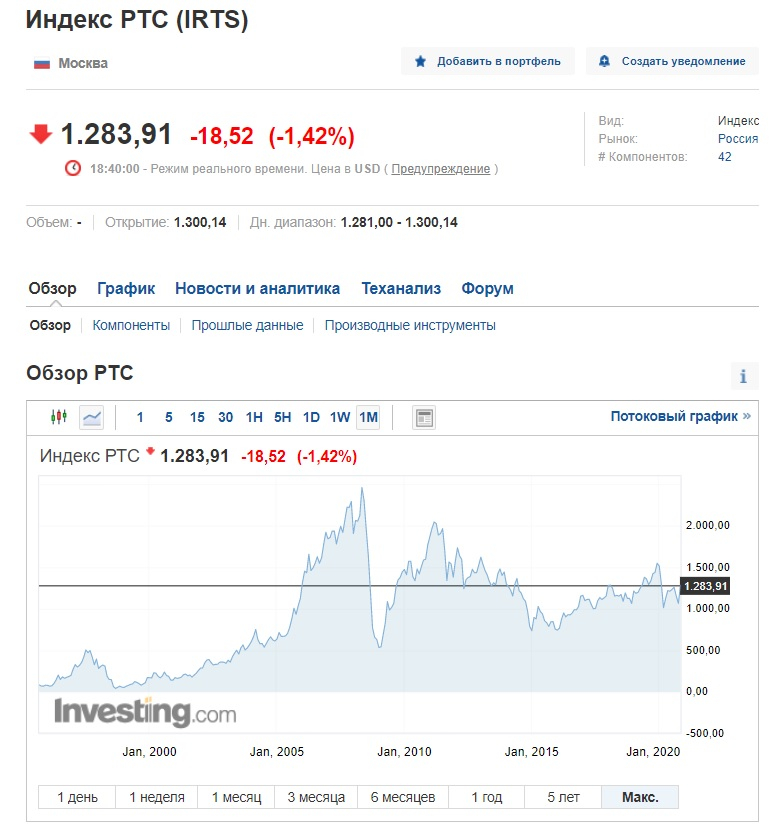Viewport: 780px width, 825px height.
Task: Open the Теханализ tab
Action: [401, 288]
